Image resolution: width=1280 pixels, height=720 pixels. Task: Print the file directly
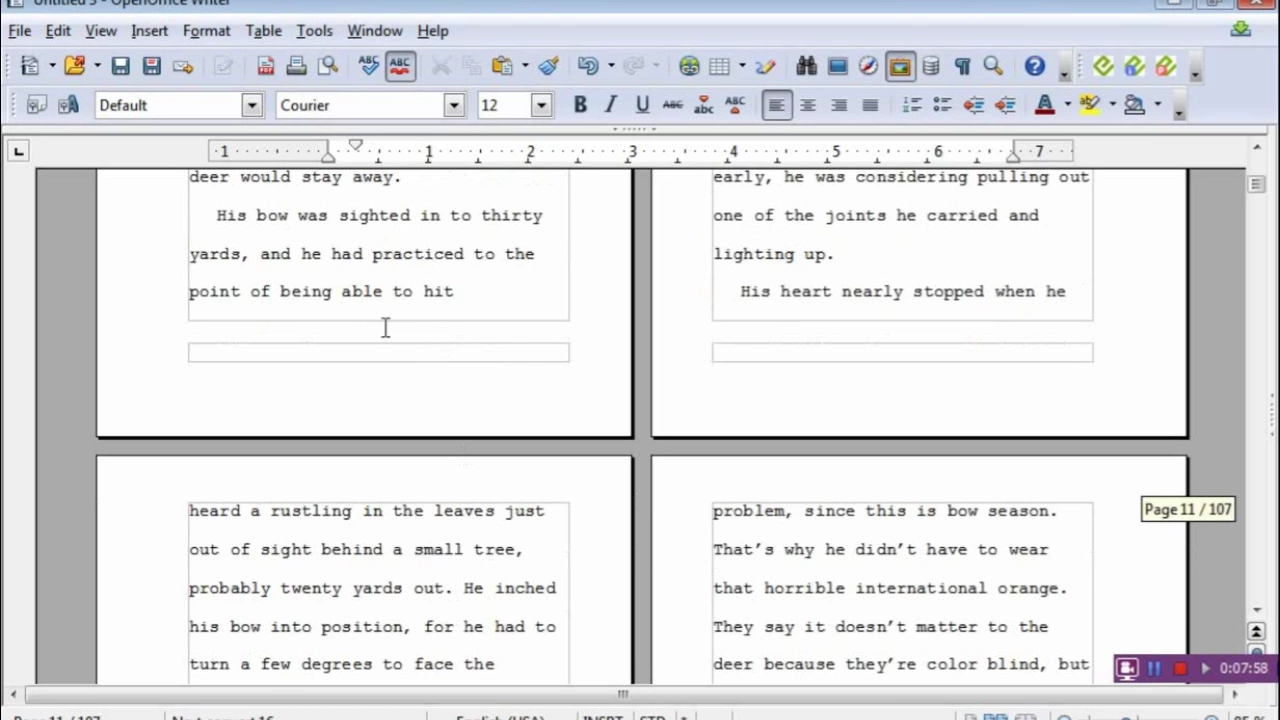click(296, 66)
